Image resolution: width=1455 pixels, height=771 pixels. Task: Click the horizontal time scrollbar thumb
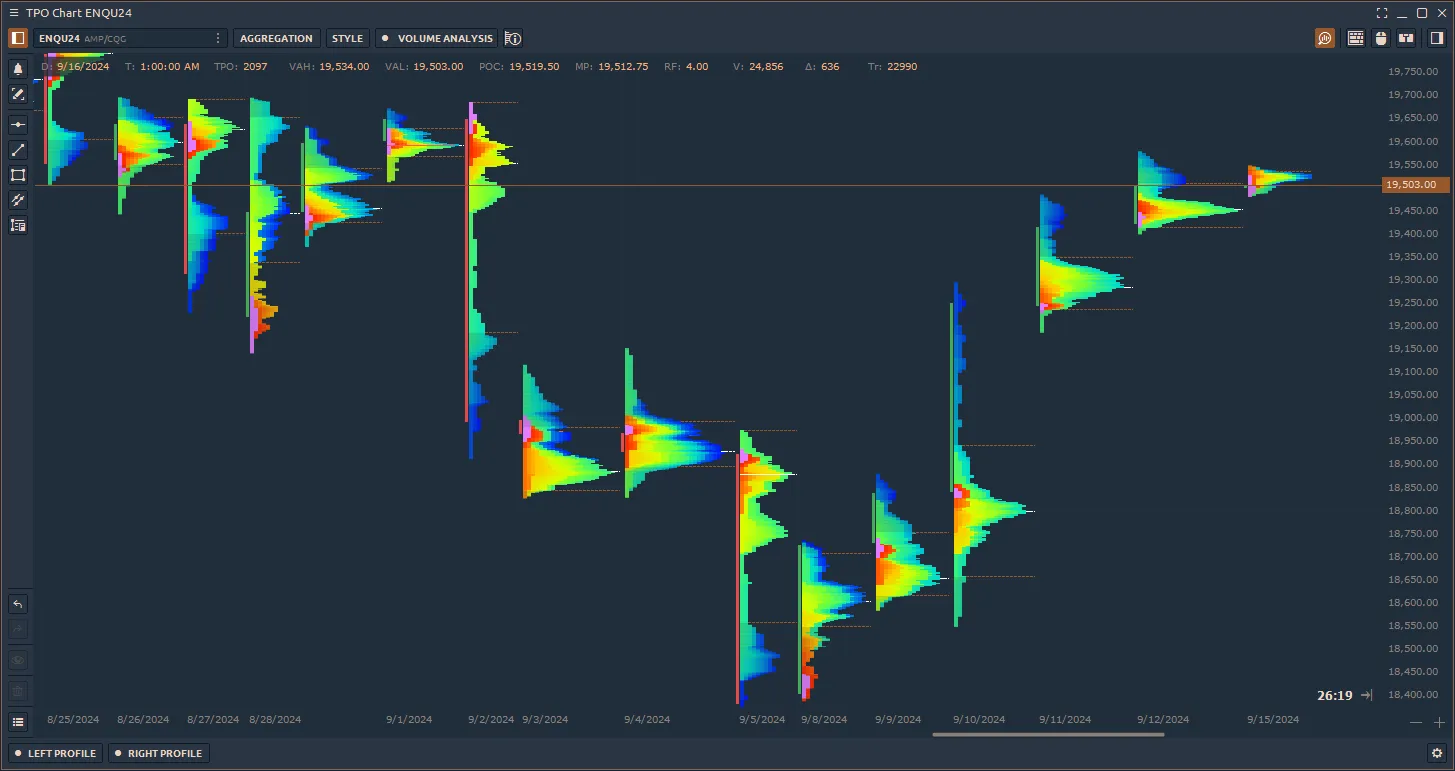pos(1047,735)
